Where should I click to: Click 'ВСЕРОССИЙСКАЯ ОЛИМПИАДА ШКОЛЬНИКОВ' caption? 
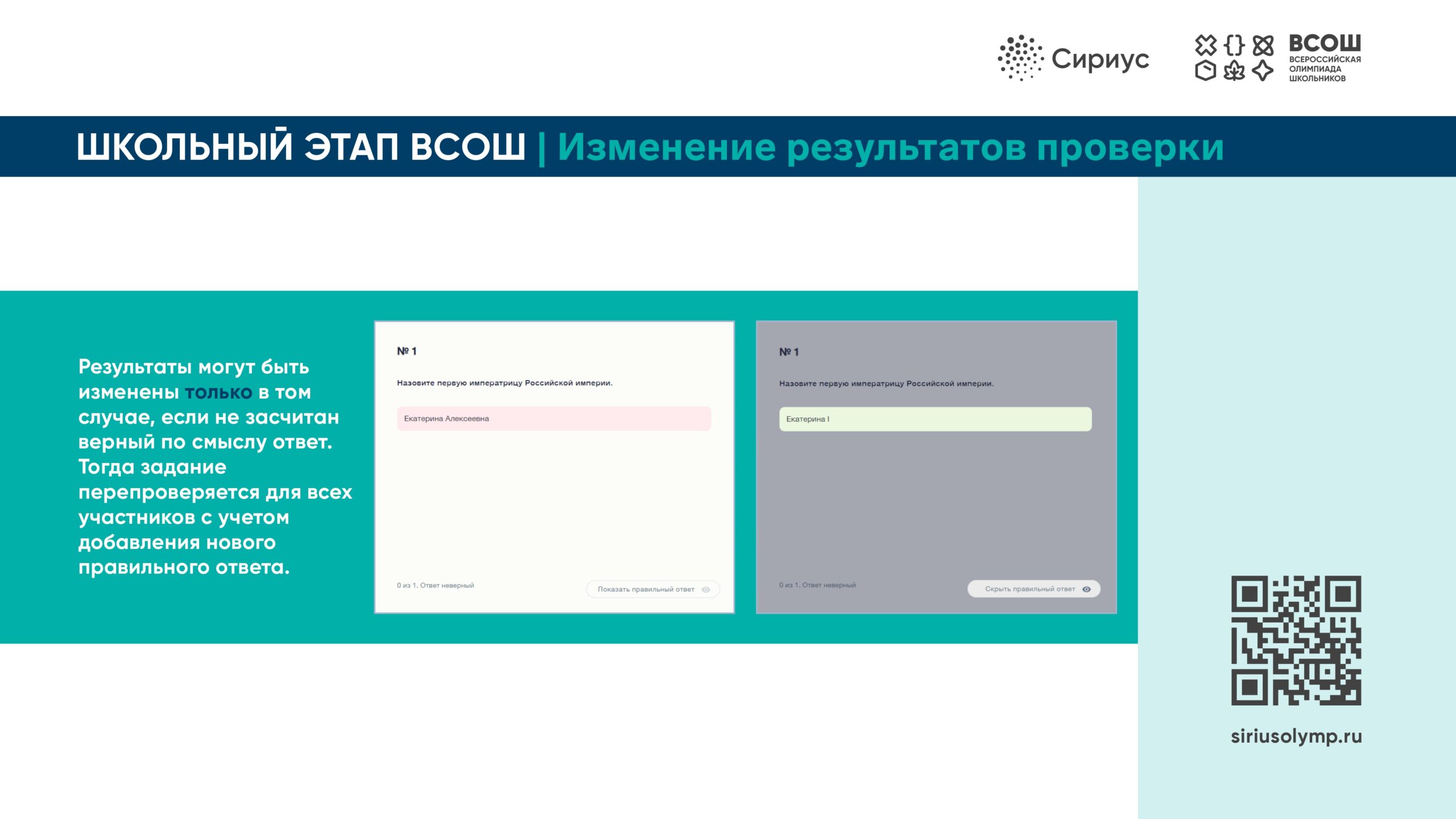pos(1325,69)
